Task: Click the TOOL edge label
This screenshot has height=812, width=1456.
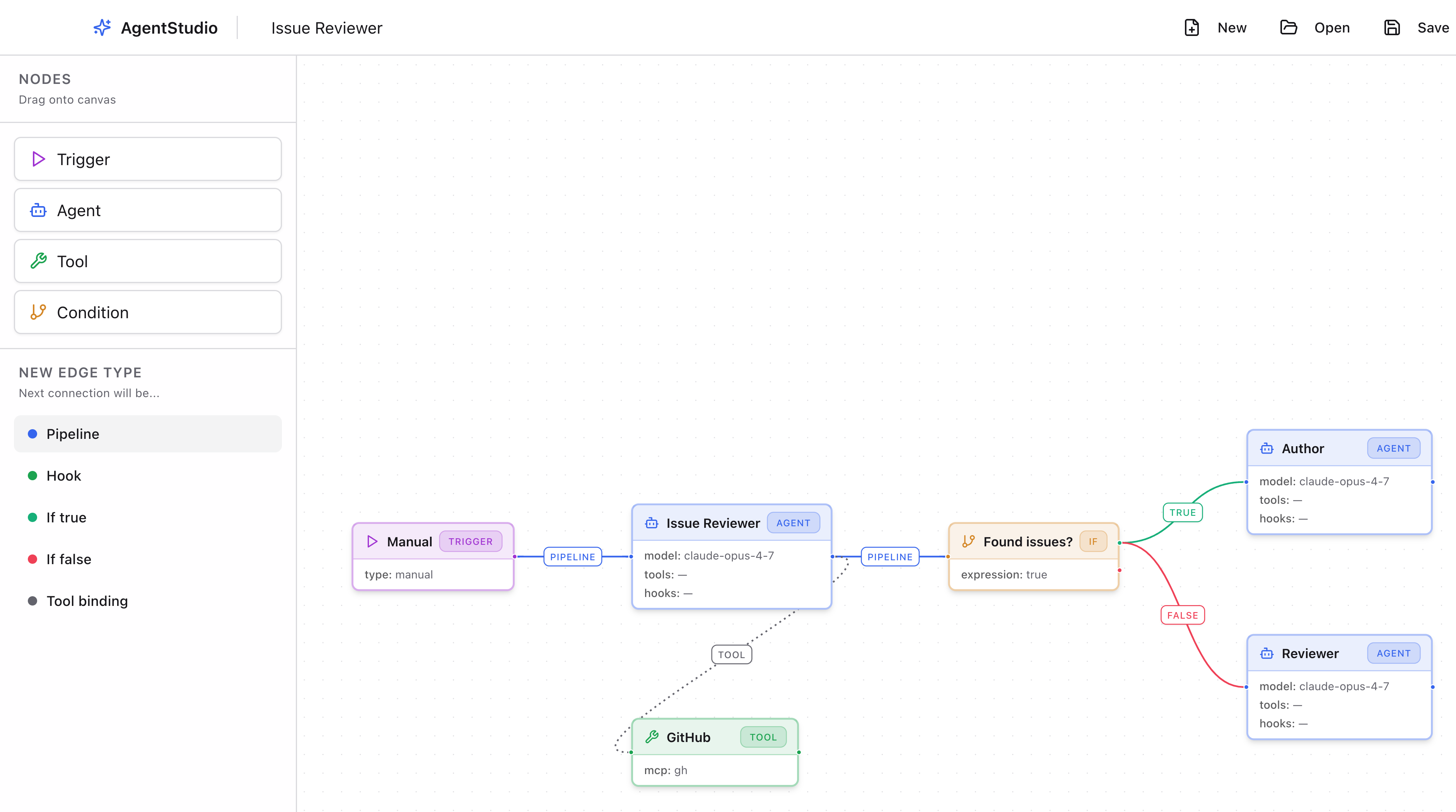Action: [731, 655]
